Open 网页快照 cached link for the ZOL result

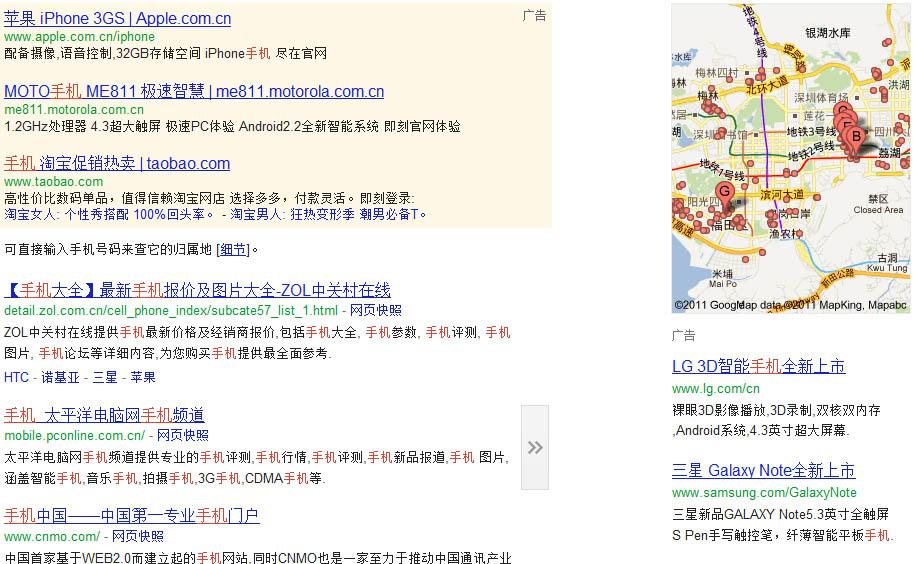[376, 310]
